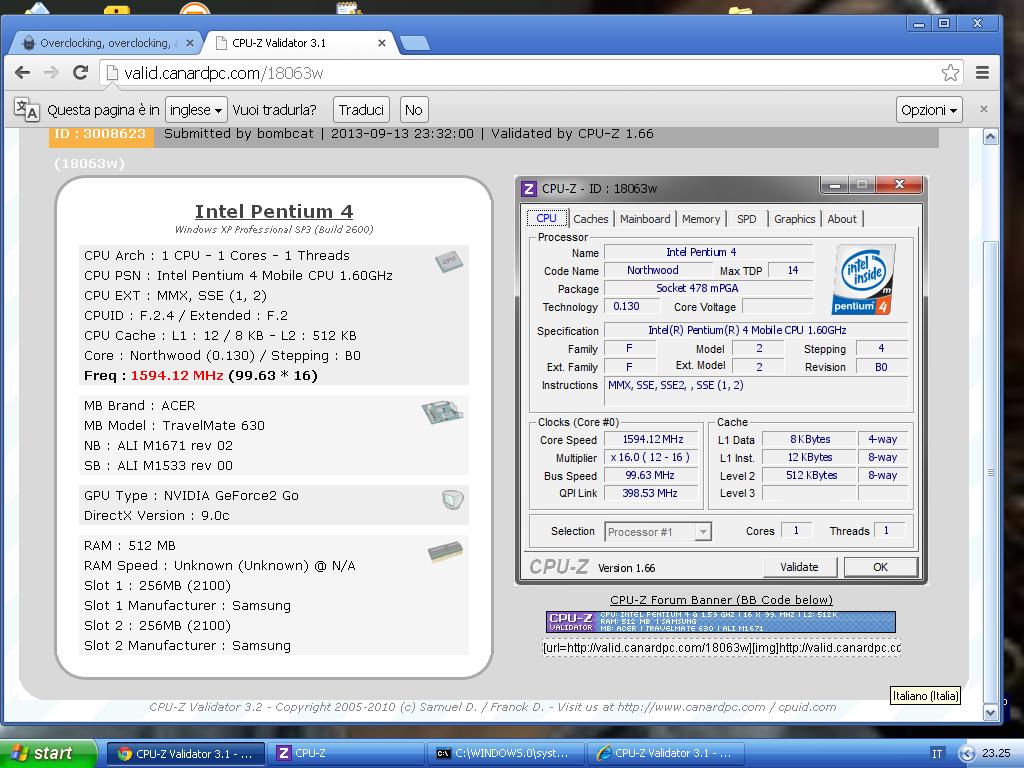Click the CPU-Z Forum Banner link

click(721, 600)
